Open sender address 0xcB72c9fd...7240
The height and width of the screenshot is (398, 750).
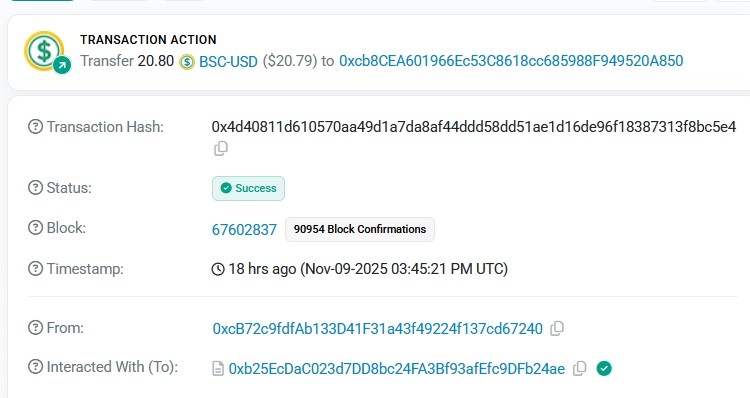point(377,329)
